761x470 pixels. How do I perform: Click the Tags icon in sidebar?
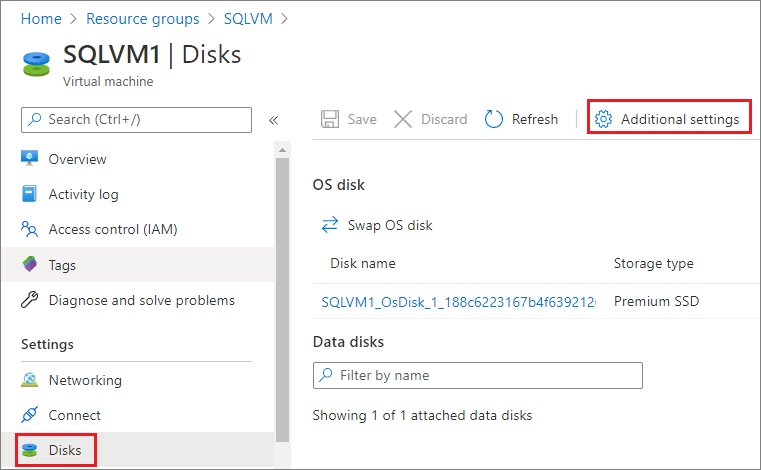pos(30,265)
